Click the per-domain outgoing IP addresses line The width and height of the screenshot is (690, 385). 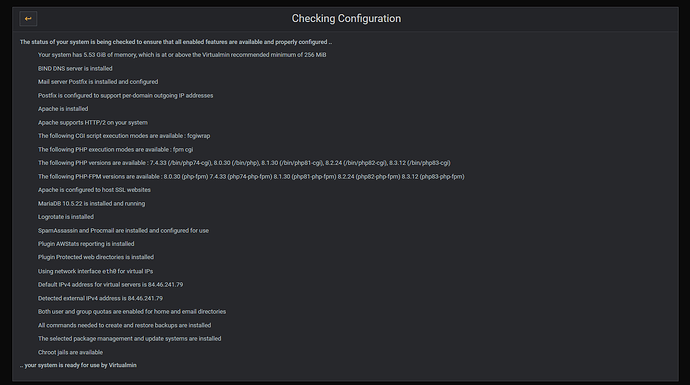[x=125, y=95]
